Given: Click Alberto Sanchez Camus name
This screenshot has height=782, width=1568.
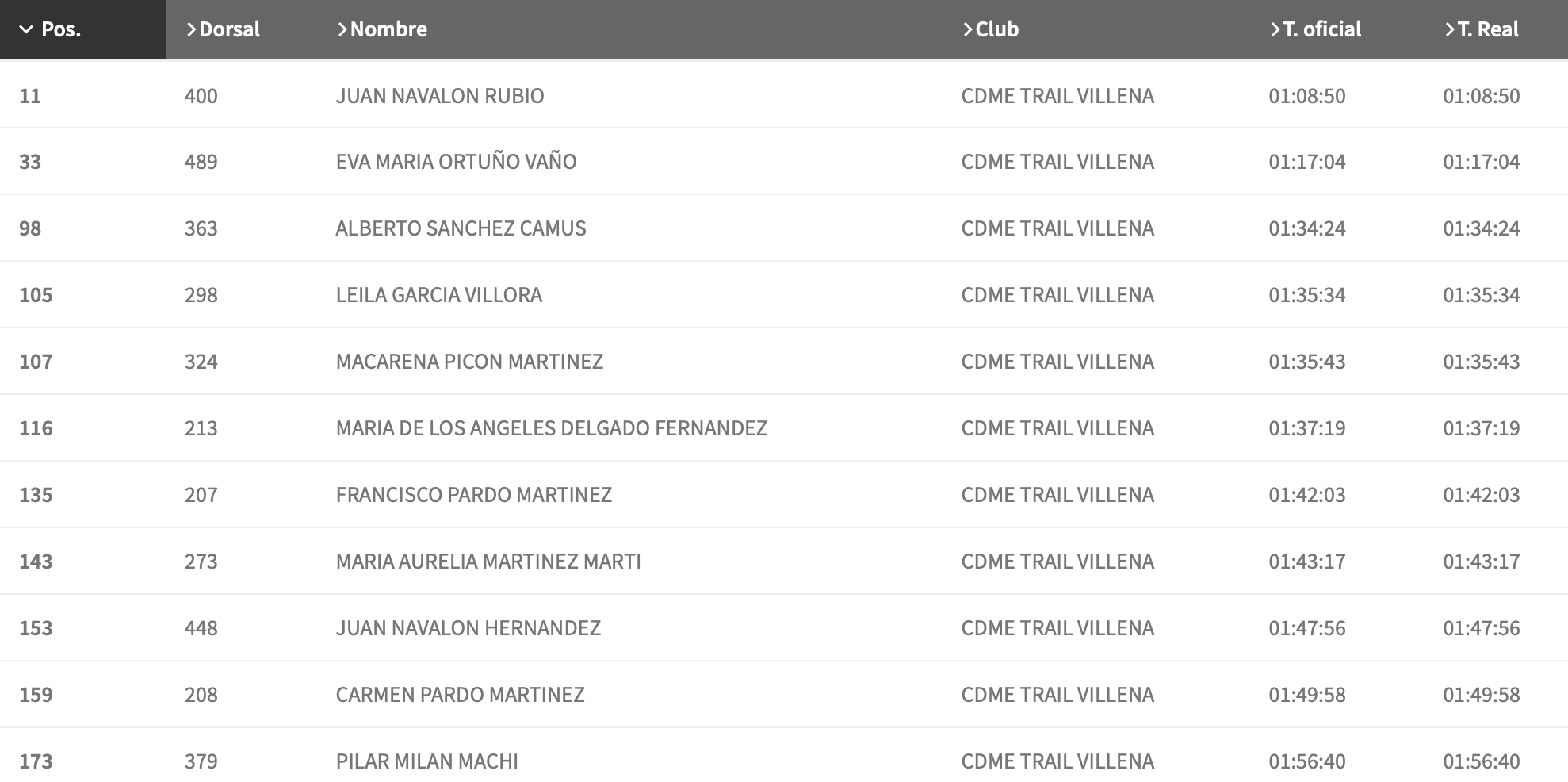Looking at the screenshot, I should (461, 228).
